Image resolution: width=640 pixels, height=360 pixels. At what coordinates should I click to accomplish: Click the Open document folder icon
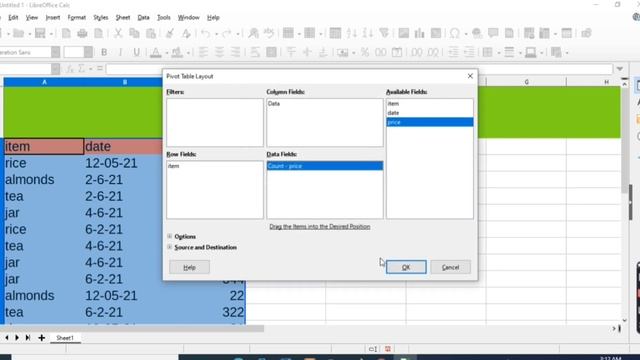pyautogui.click(x=18, y=33)
